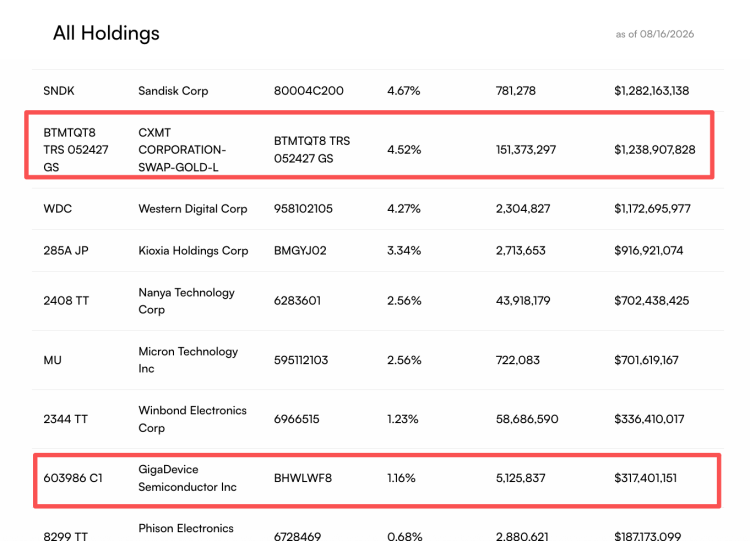
Task: Click share count 58,686,590
Action: pyautogui.click(x=527, y=420)
